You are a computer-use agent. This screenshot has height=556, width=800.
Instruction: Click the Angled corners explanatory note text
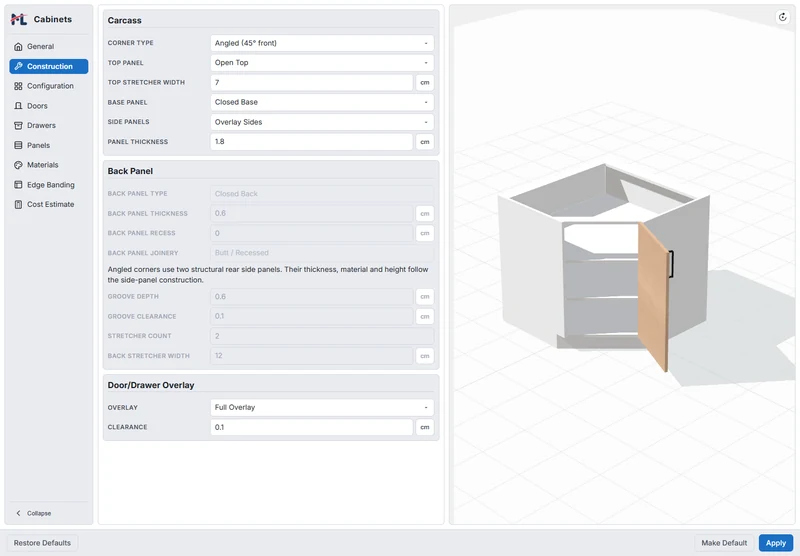[268, 274]
